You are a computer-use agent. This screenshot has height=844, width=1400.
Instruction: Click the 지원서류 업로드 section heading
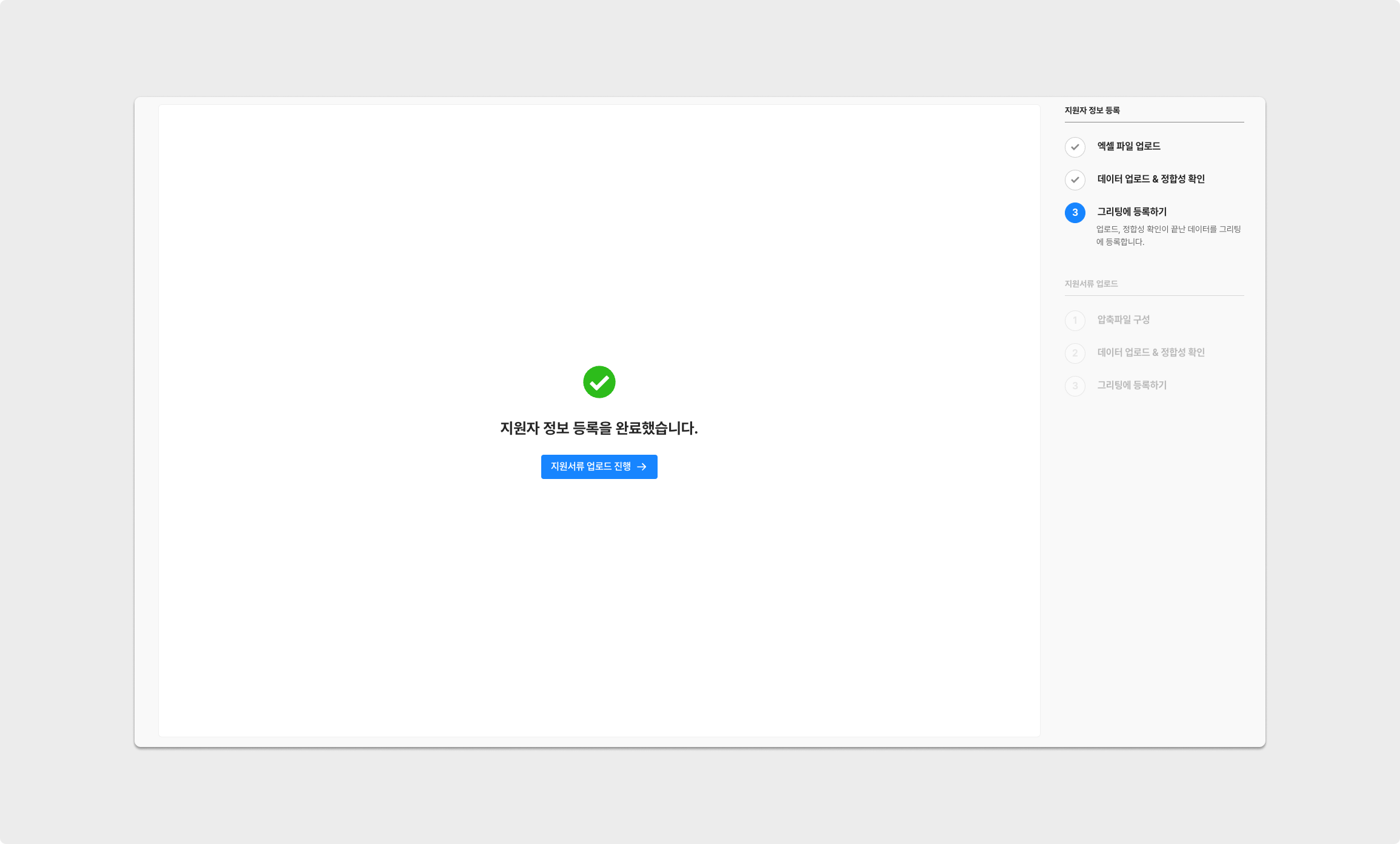pos(1091,284)
